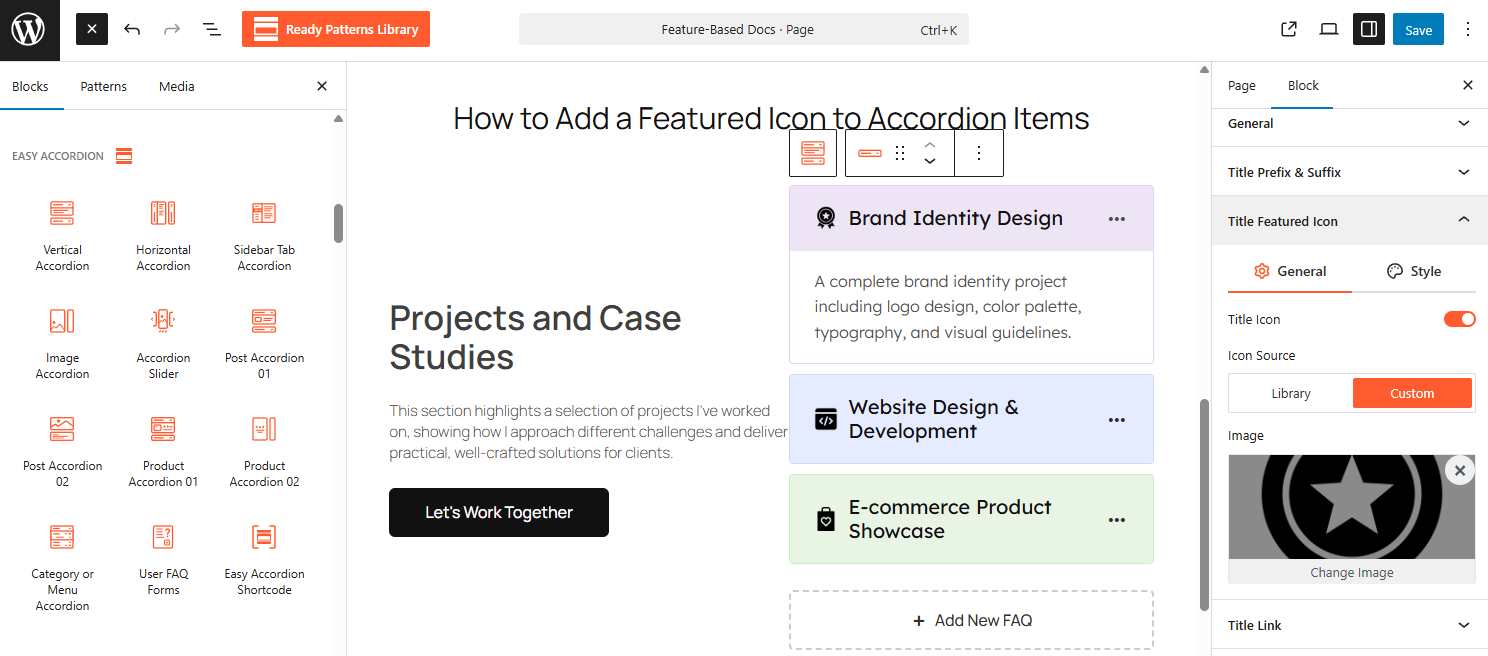Insert the Accordion Slider block

click(163, 343)
